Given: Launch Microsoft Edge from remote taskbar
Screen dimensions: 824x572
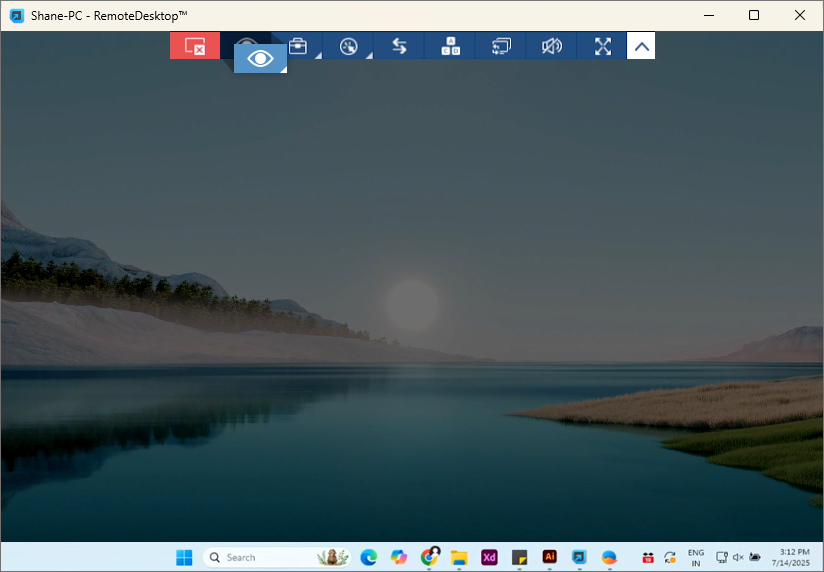Looking at the screenshot, I should pos(368,557).
